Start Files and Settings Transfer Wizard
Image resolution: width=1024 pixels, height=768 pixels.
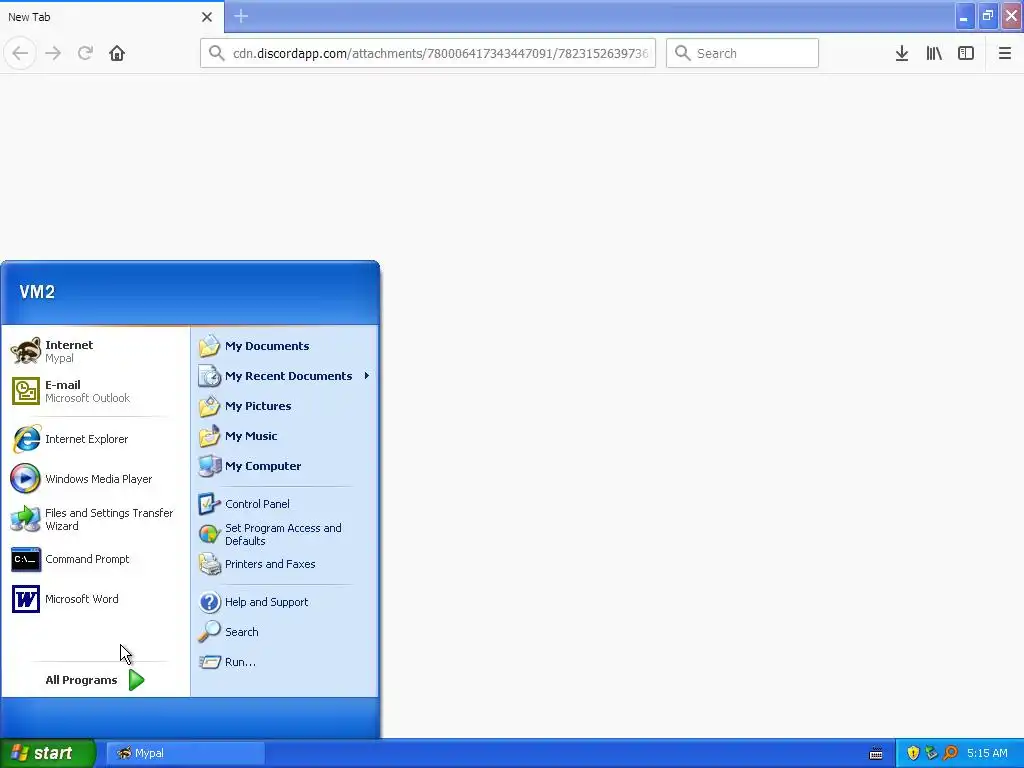(95, 519)
